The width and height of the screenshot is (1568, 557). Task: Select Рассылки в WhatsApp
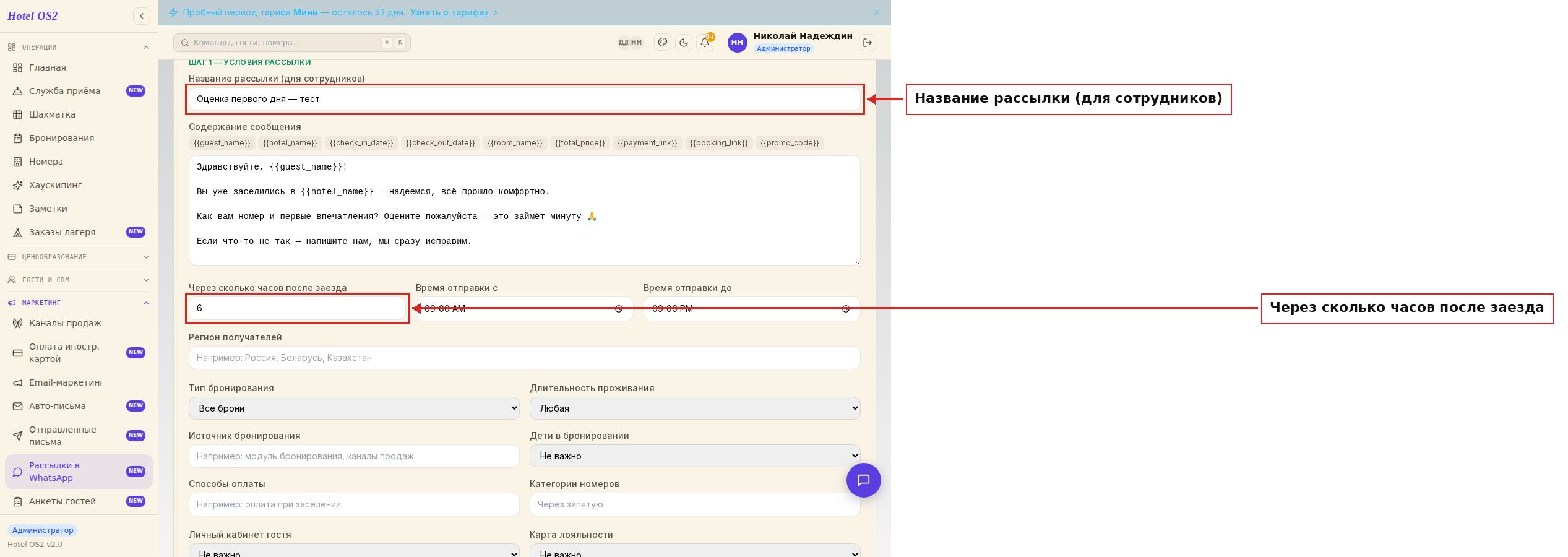pyautogui.click(x=79, y=472)
